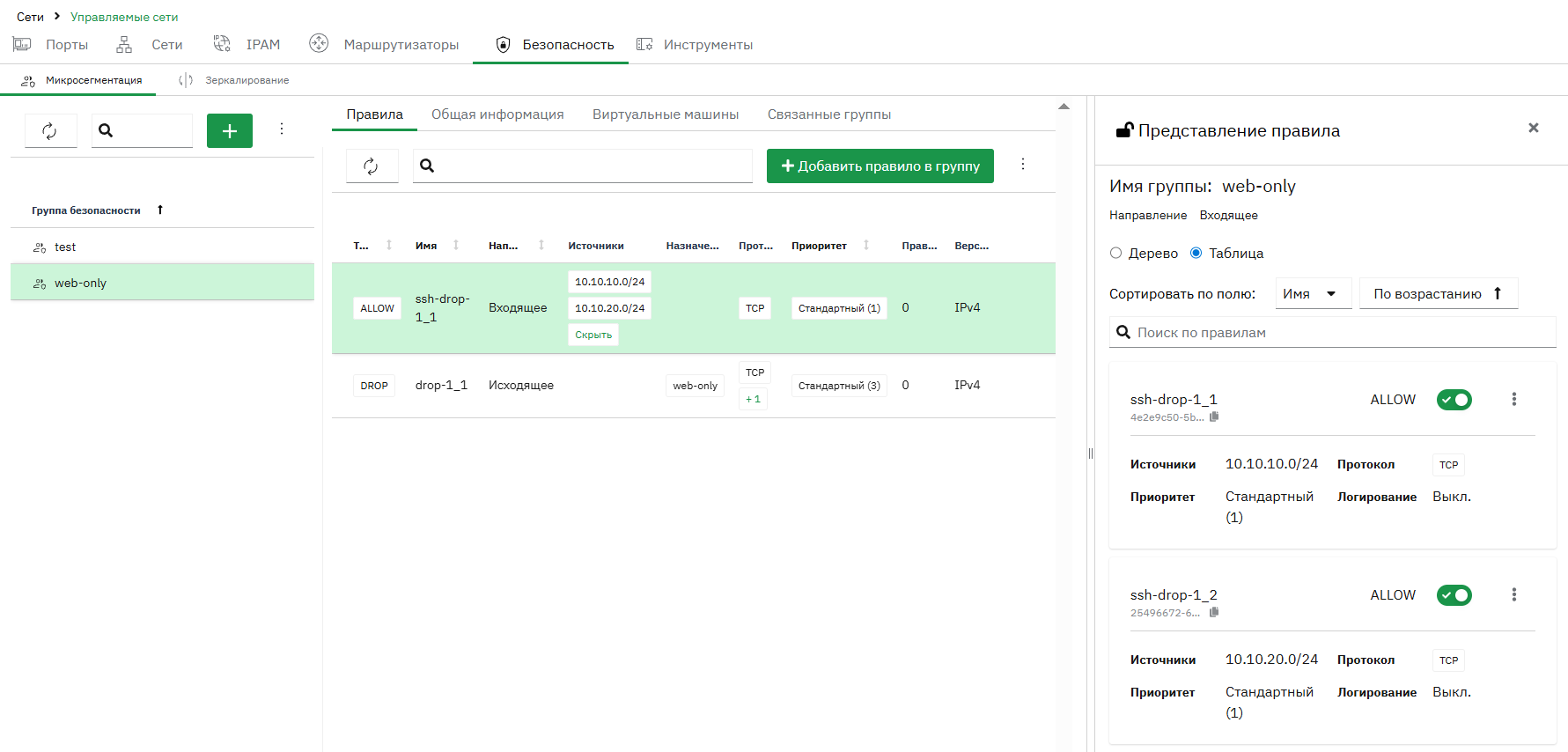This screenshot has height=752, width=1568.
Task: Select the Security shield icon
Action: 504,44
